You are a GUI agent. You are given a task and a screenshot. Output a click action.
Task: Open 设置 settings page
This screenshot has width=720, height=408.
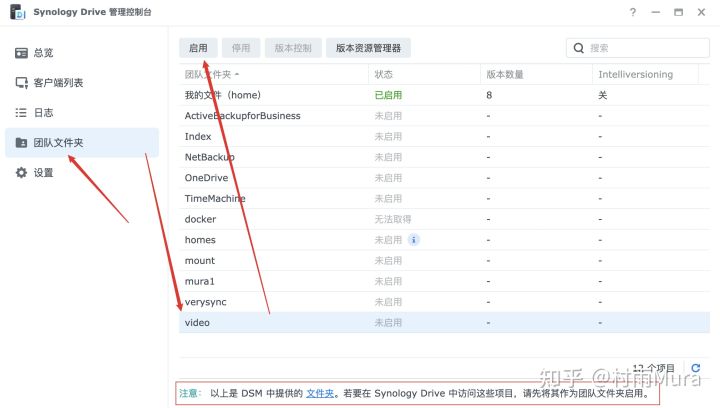click(82, 173)
